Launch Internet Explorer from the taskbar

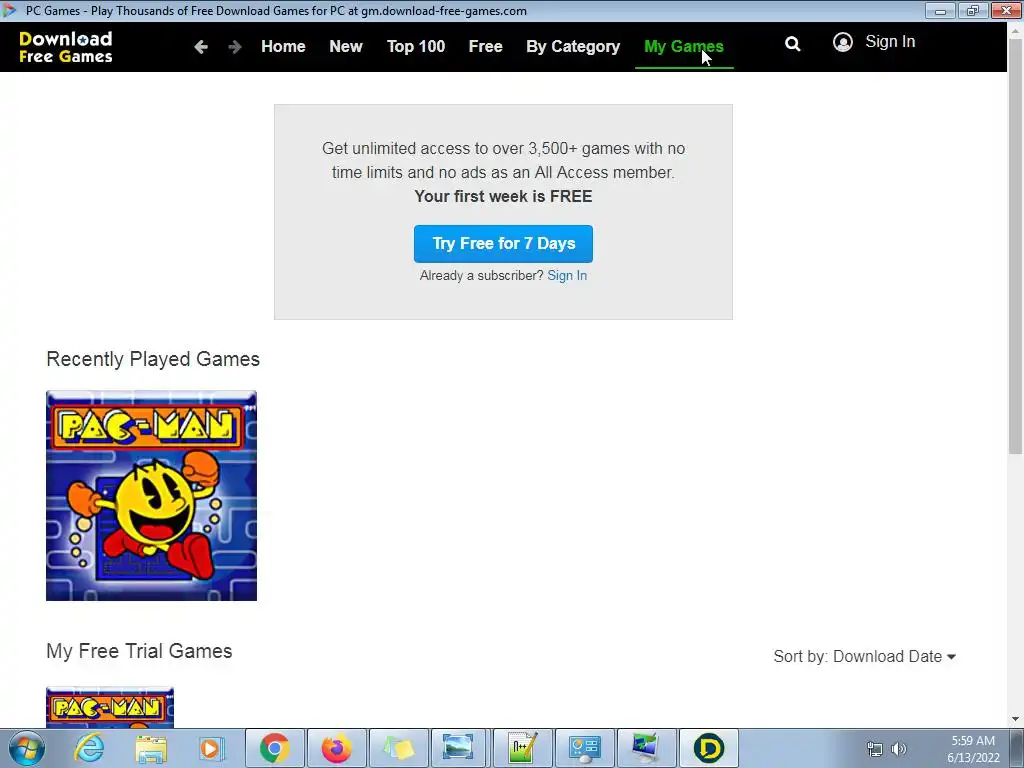(89, 748)
